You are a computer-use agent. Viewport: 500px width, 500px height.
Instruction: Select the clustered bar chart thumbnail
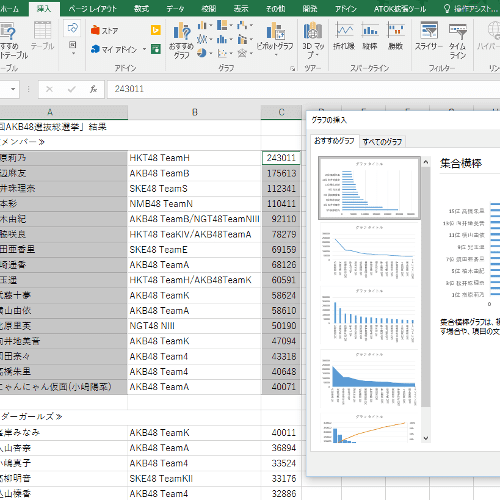[369, 188]
